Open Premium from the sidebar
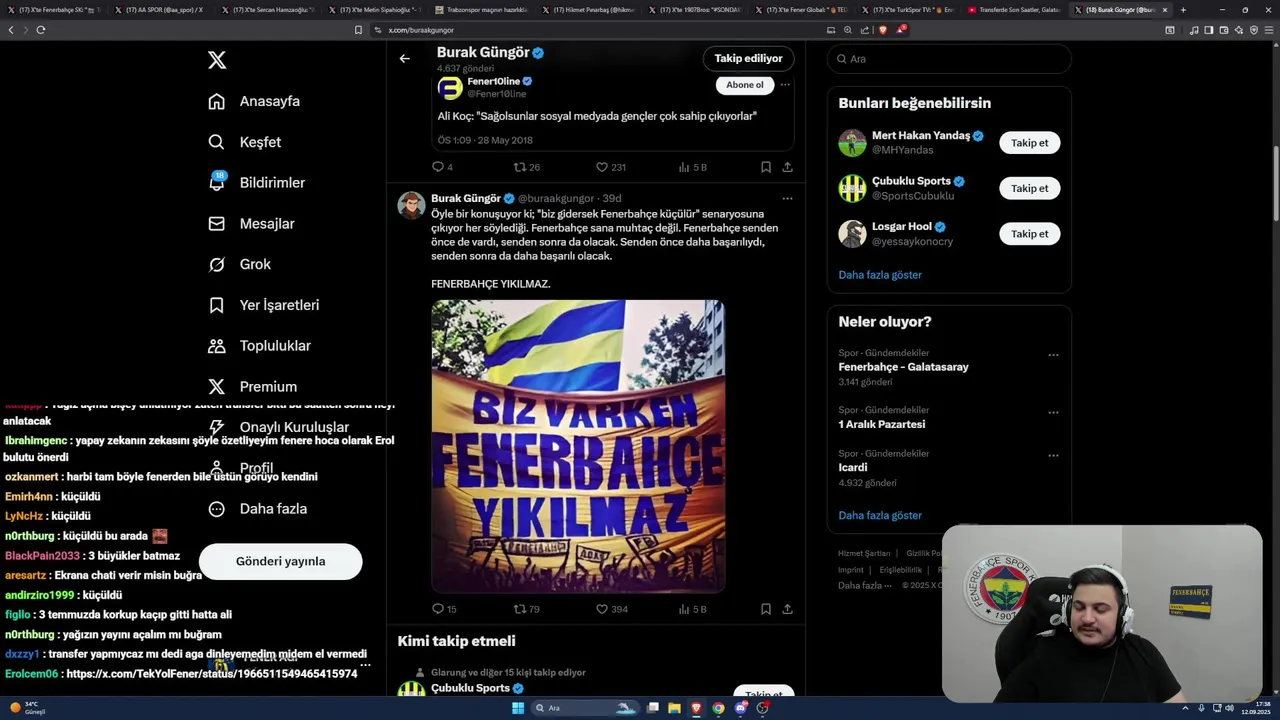 click(252, 386)
